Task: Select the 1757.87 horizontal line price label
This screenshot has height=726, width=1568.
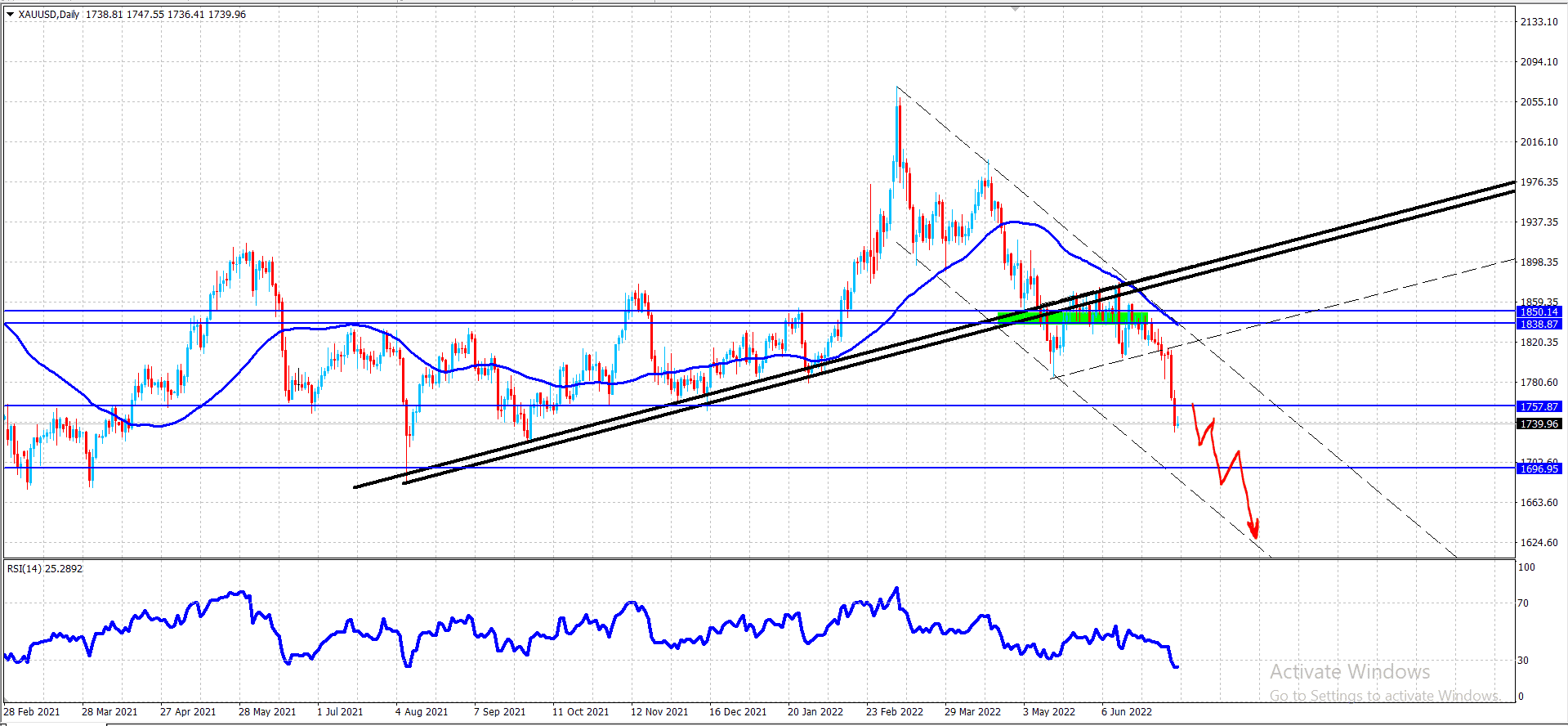Action: click(1539, 406)
